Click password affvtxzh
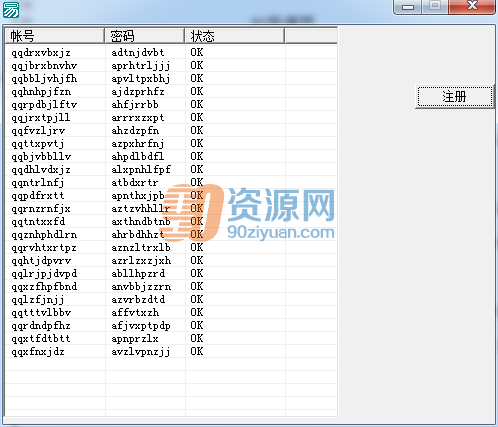This screenshot has height=427, width=498. (x=135, y=313)
